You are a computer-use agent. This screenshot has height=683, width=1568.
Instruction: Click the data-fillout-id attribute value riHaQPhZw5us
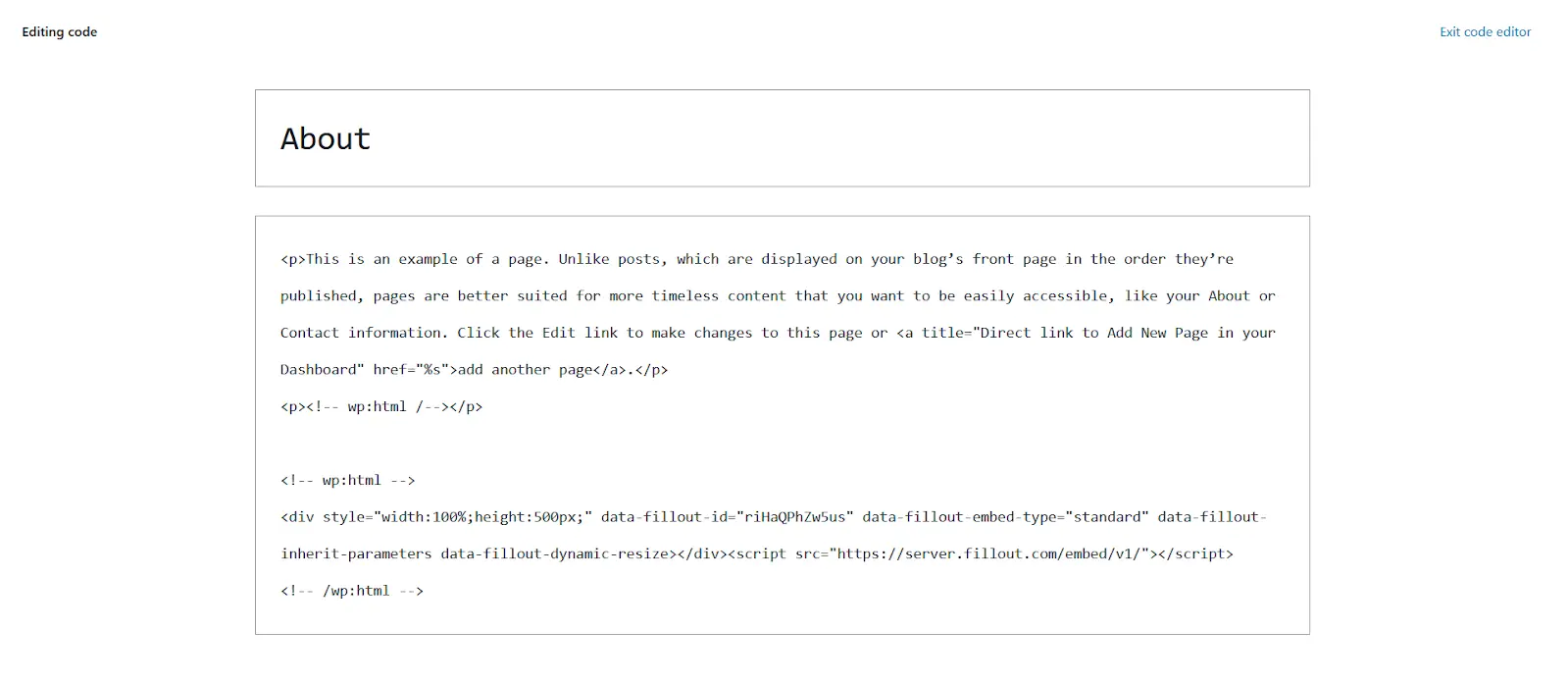point(799,517)
